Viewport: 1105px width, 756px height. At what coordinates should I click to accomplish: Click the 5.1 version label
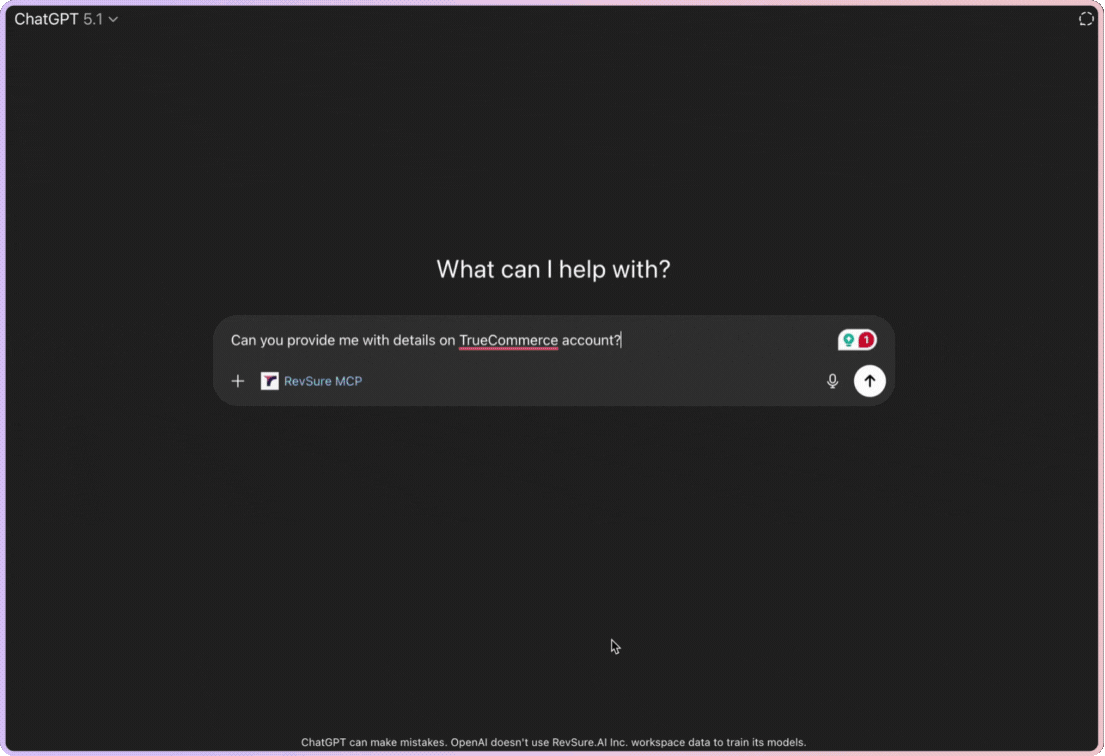(93, 19)
